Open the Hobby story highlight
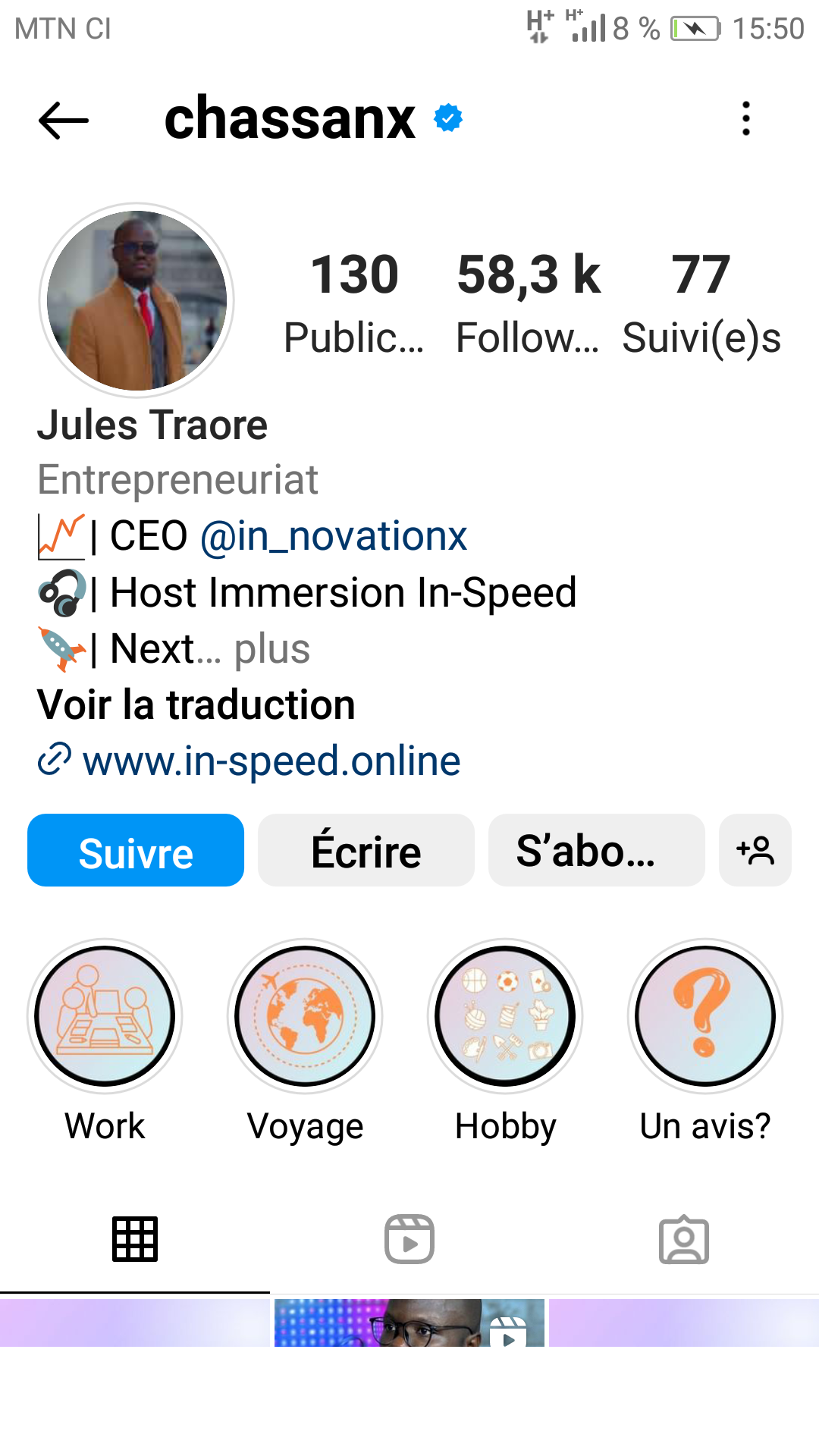 505,1016
